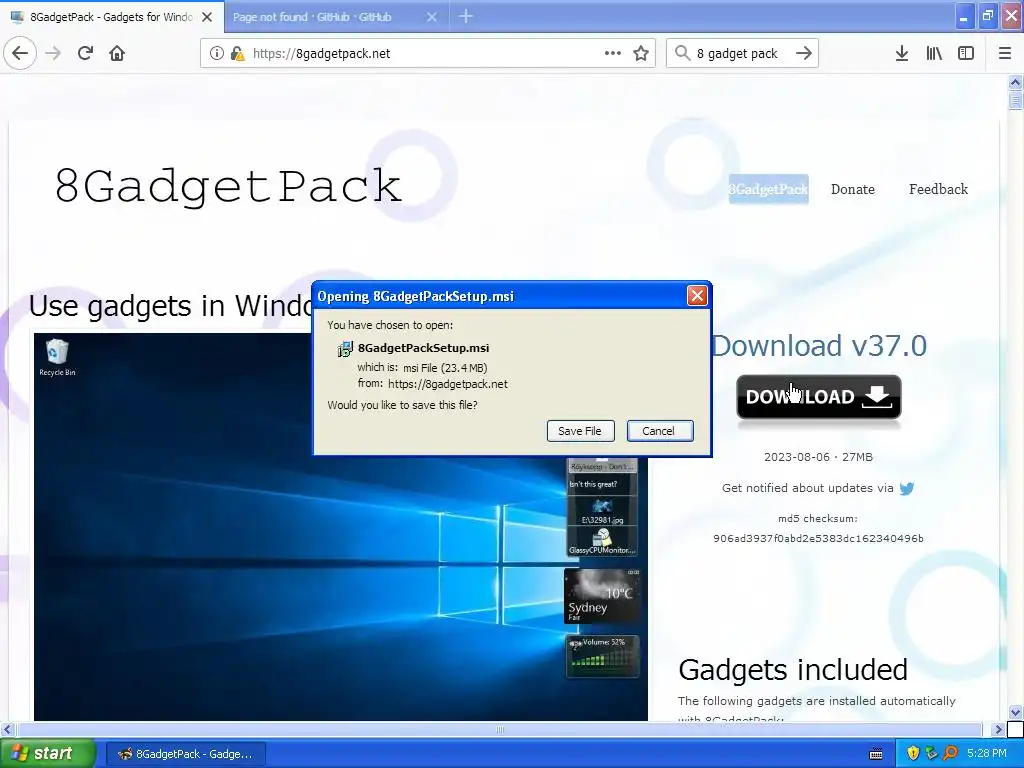The image size is (1024, 768).
Task: Open a new tab with the plus button
Action: point(466,16)
